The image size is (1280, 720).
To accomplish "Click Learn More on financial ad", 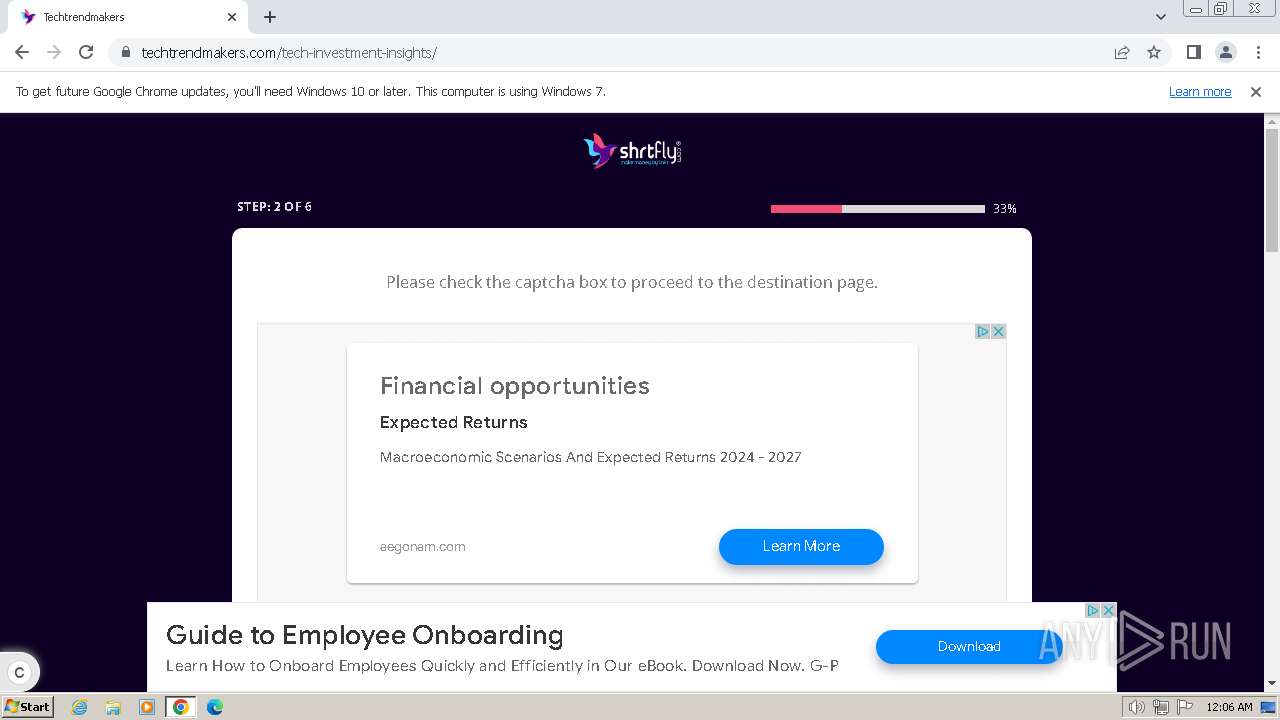I will 801,546.
